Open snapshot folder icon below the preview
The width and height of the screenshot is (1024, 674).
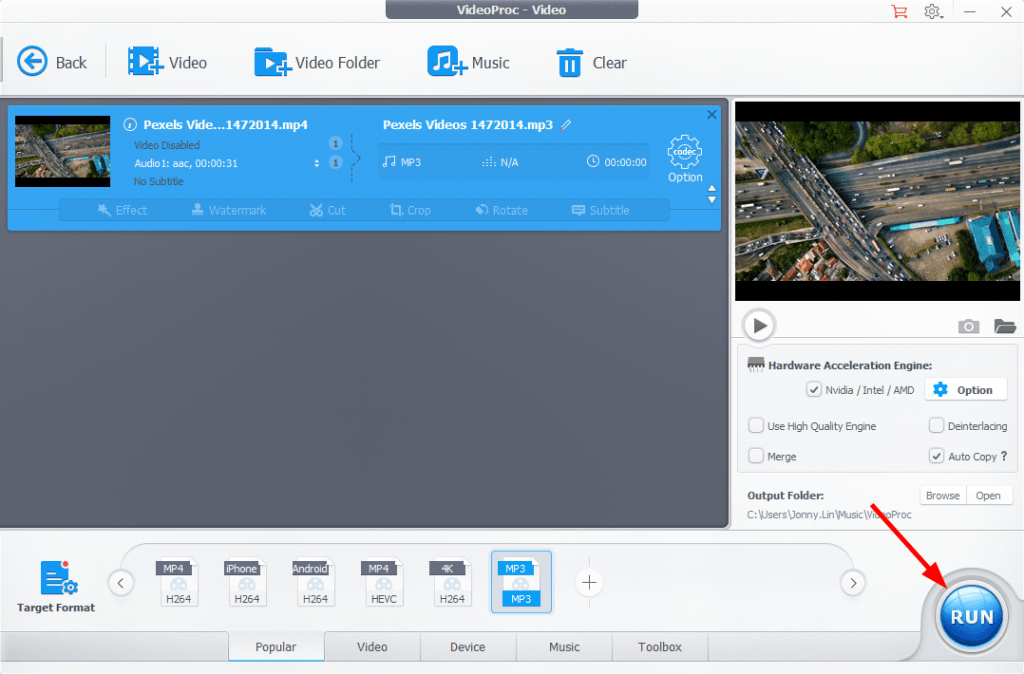[1004, 326]
